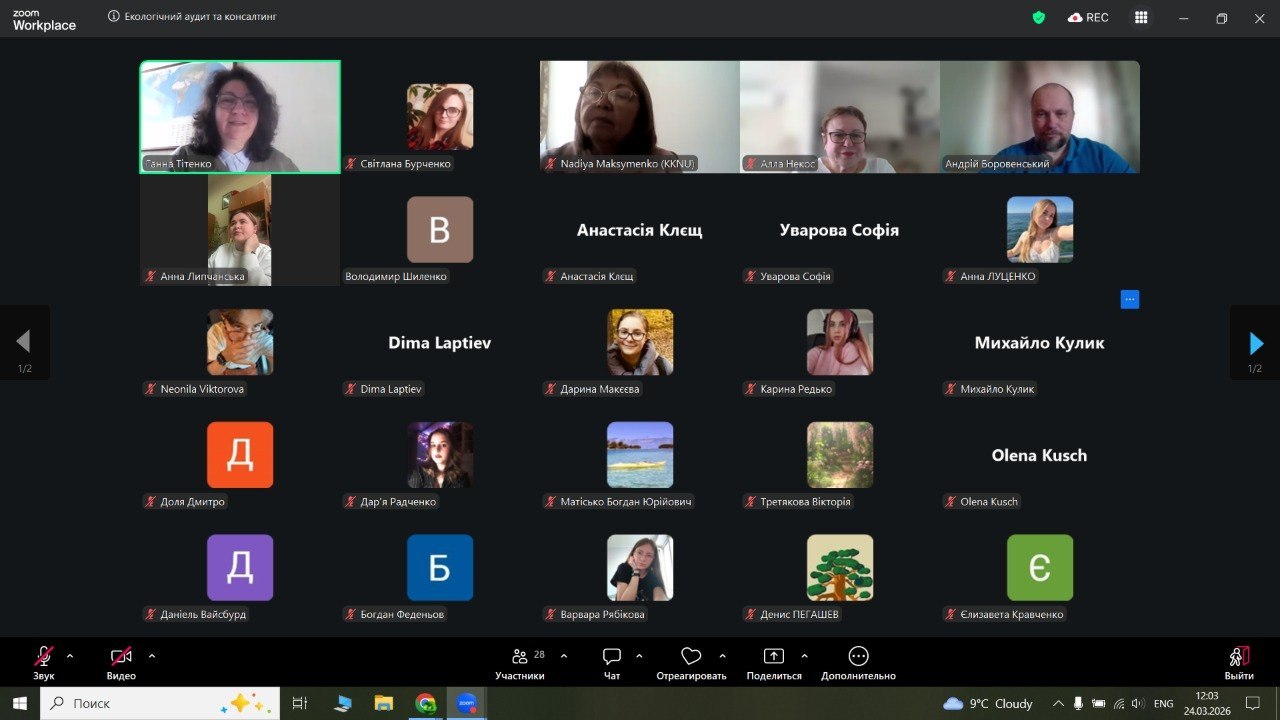Click the REC recording indicator
Image resolution: width=1280 pixels, height=720 pixels.
pos(1088,17)
